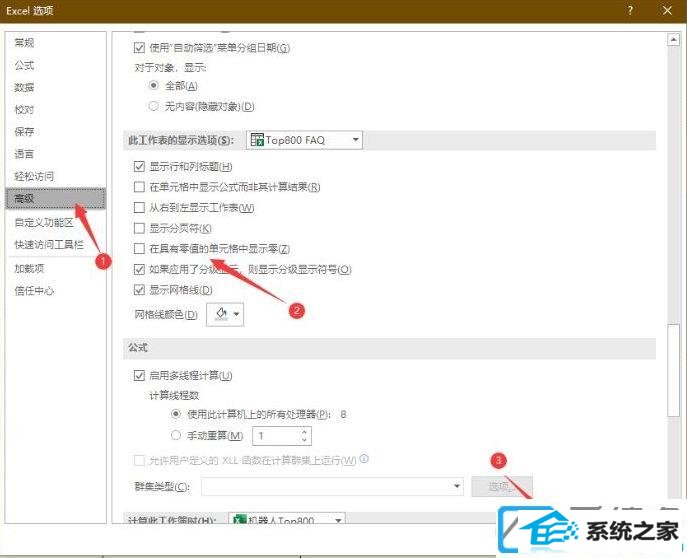Open the 网格线颜色 paint bucket picker
This screenshot has height=558, width=687.
coord(225,314)
